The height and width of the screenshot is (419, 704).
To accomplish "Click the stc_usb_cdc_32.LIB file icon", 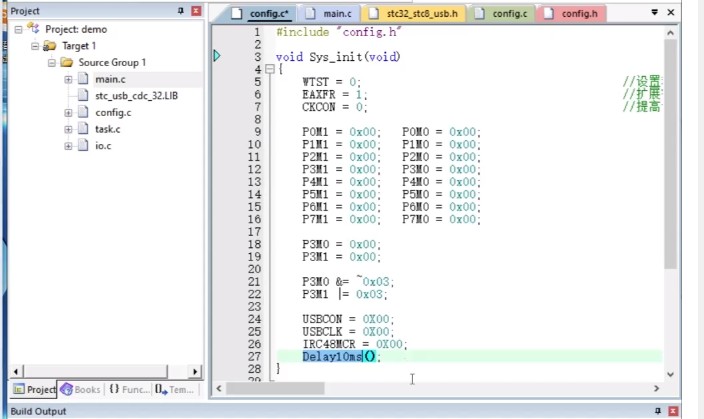I will tap(83, 95).
